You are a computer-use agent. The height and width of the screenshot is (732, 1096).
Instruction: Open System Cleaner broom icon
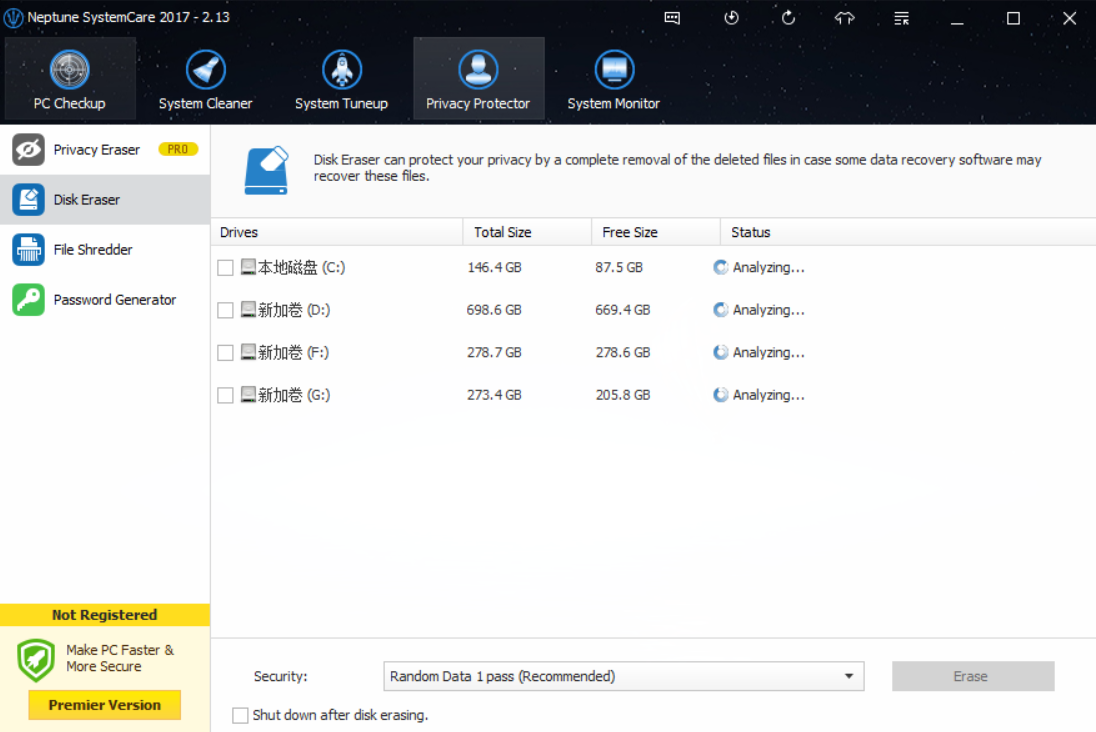pyautogui.click(x=206, y=70)
